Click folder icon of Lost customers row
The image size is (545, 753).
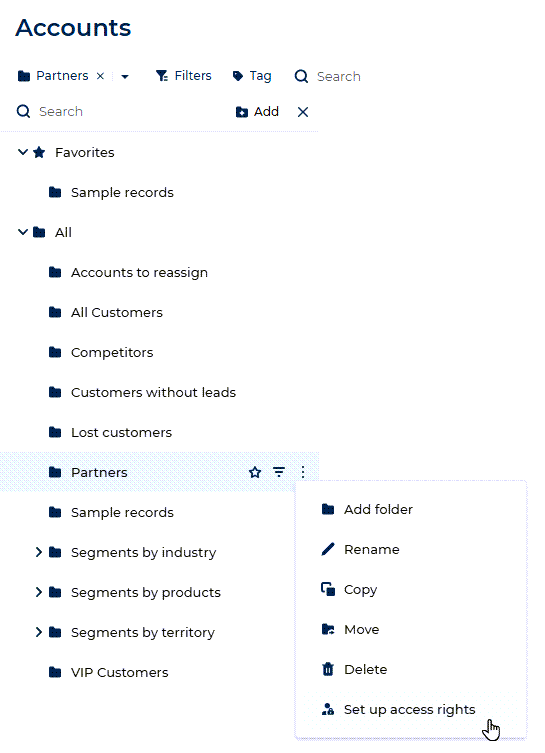[x=55, y=433]
